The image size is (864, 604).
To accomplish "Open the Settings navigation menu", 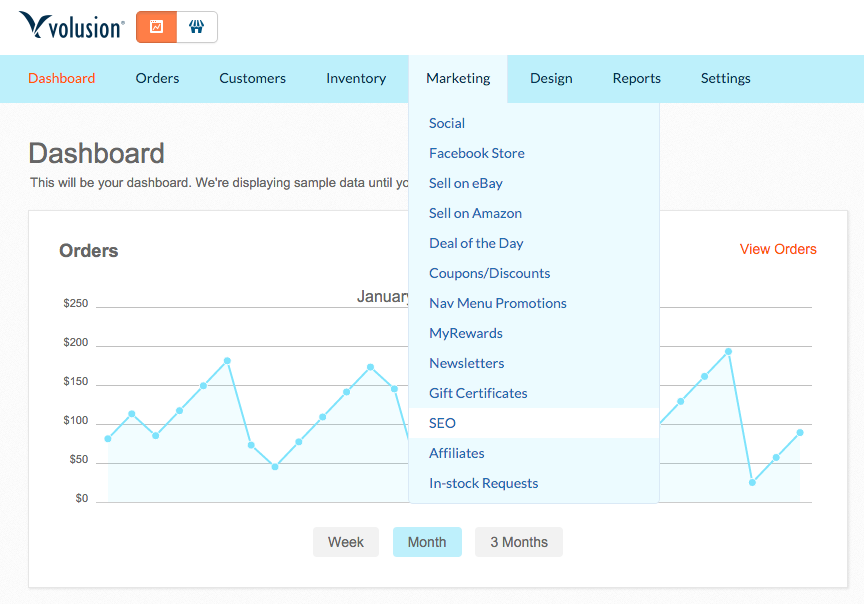I will click(x=725, y=78).
